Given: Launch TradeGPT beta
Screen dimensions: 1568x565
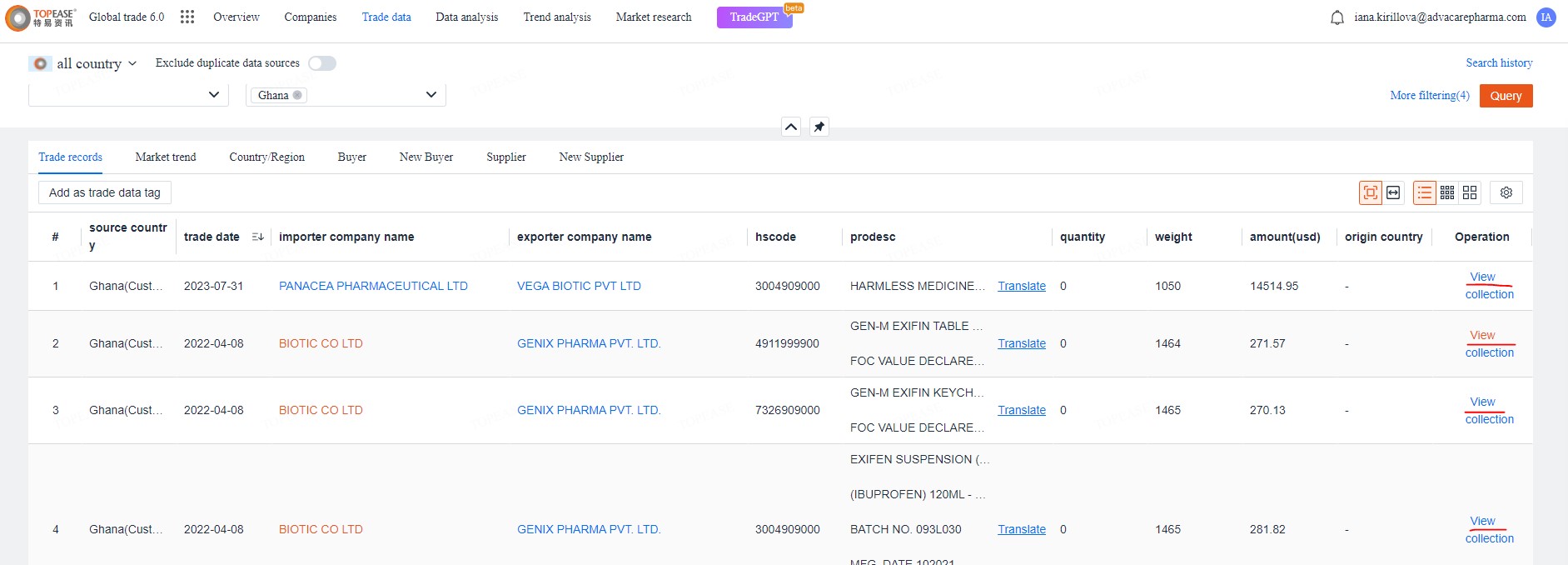Looking at the screenshot, I should [754, 17].
